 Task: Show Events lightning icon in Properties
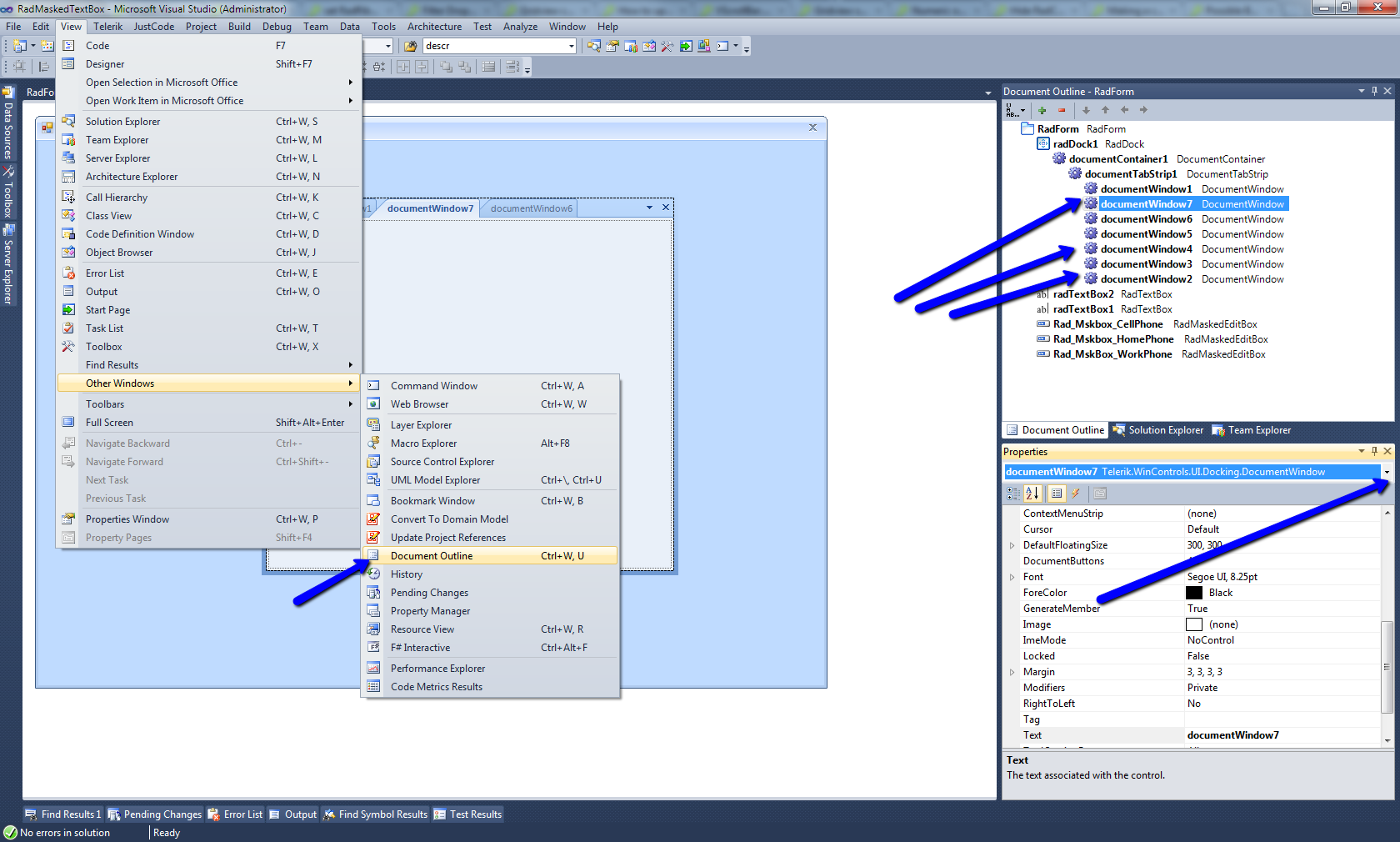1076,494
